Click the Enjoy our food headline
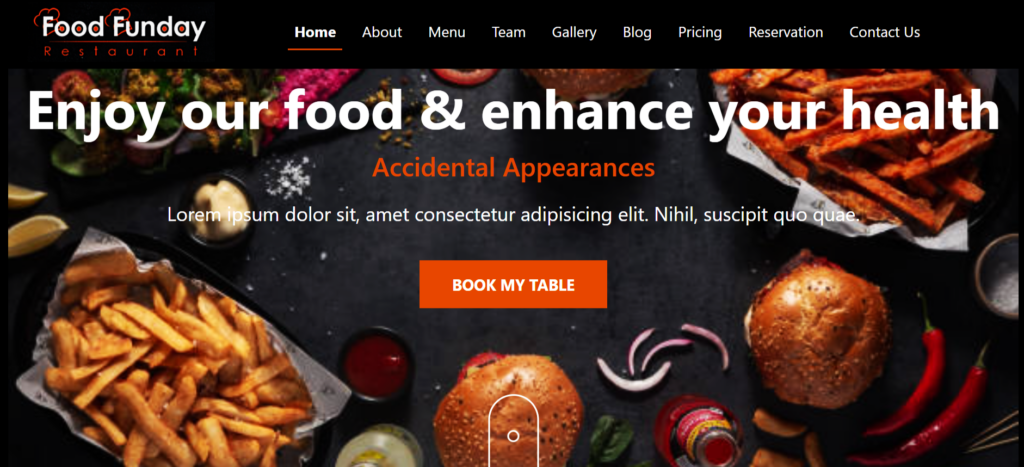 pyautogui.click(x=513, y=109)
